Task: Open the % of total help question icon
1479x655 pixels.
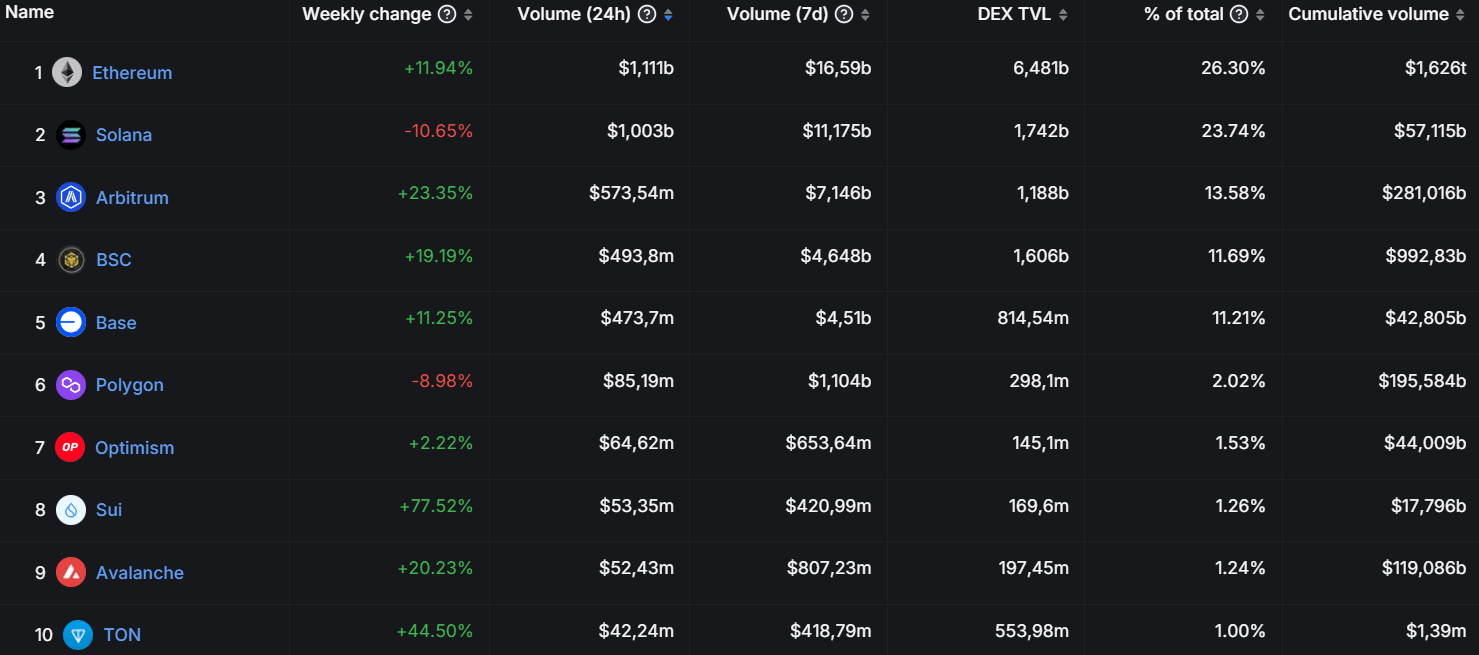Action: (x=1239, y=14)
